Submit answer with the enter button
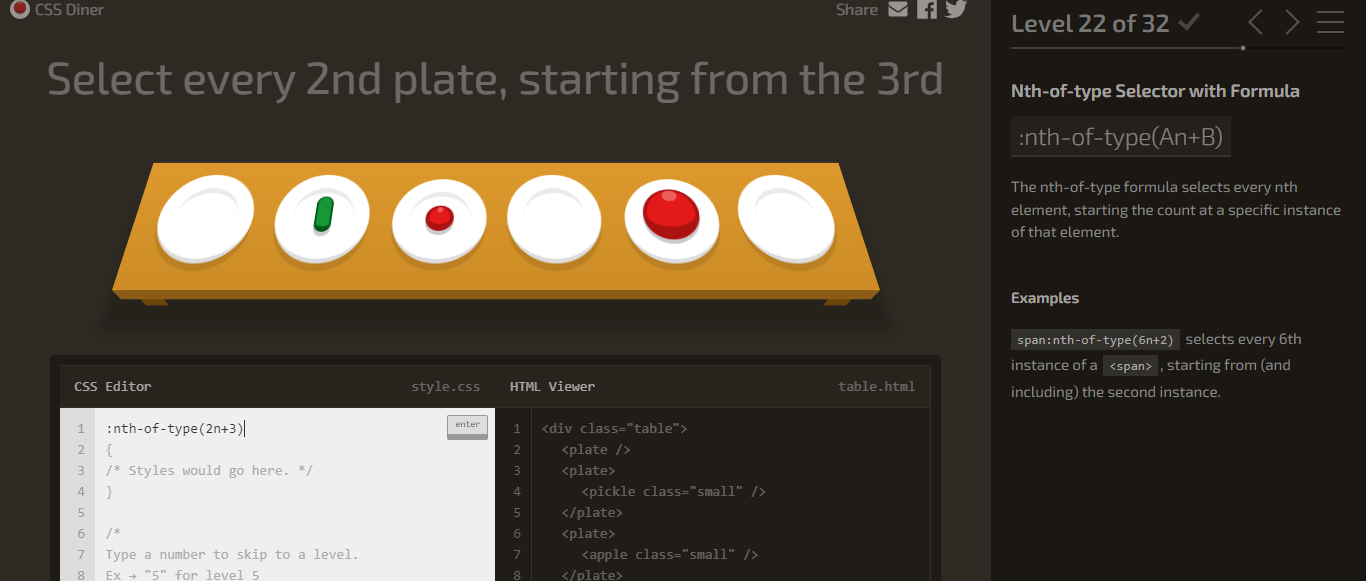The image size is (1366, 581). click(467, 426)
